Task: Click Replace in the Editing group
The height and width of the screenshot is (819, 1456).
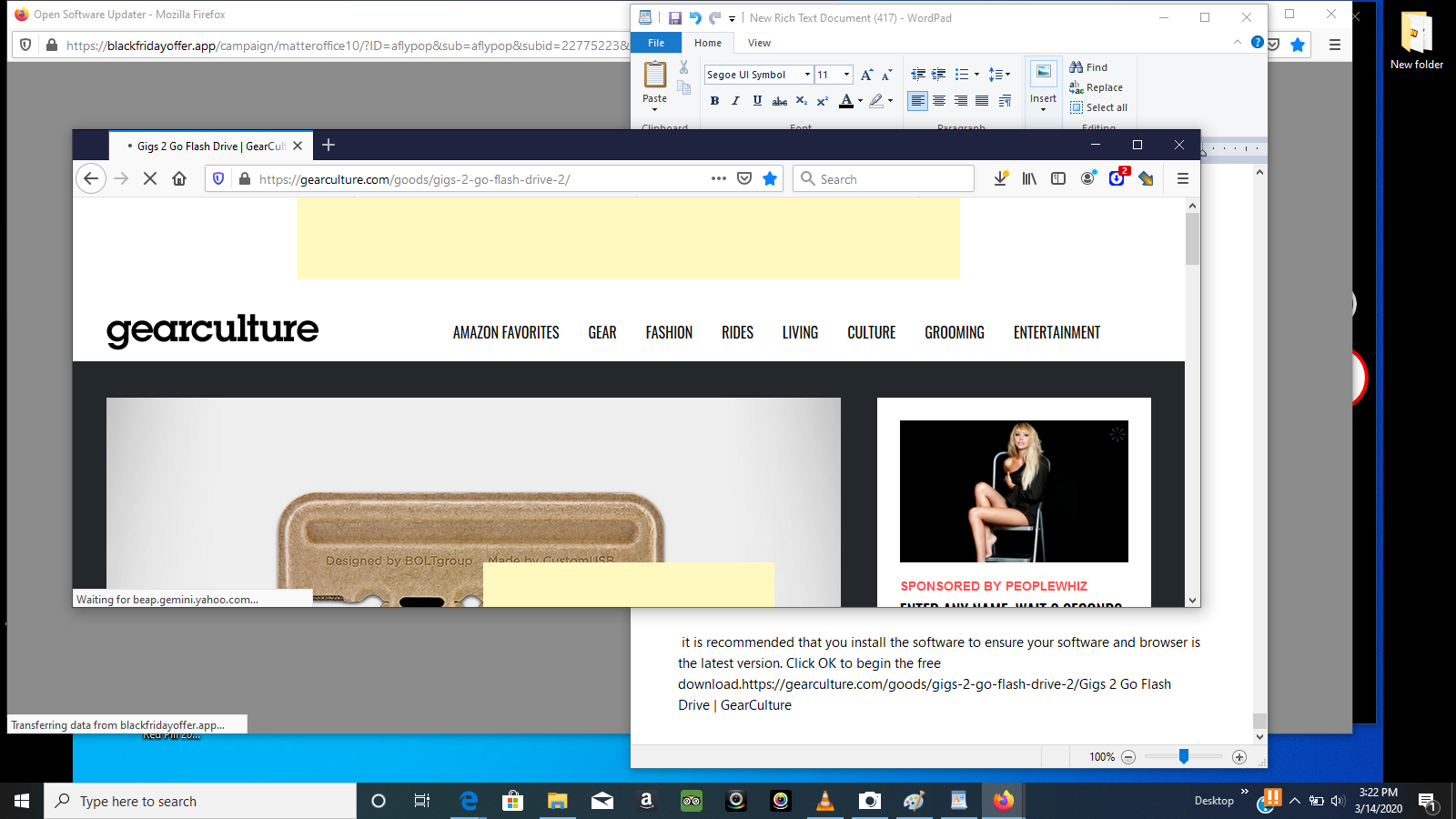Action: (1096, 87)
